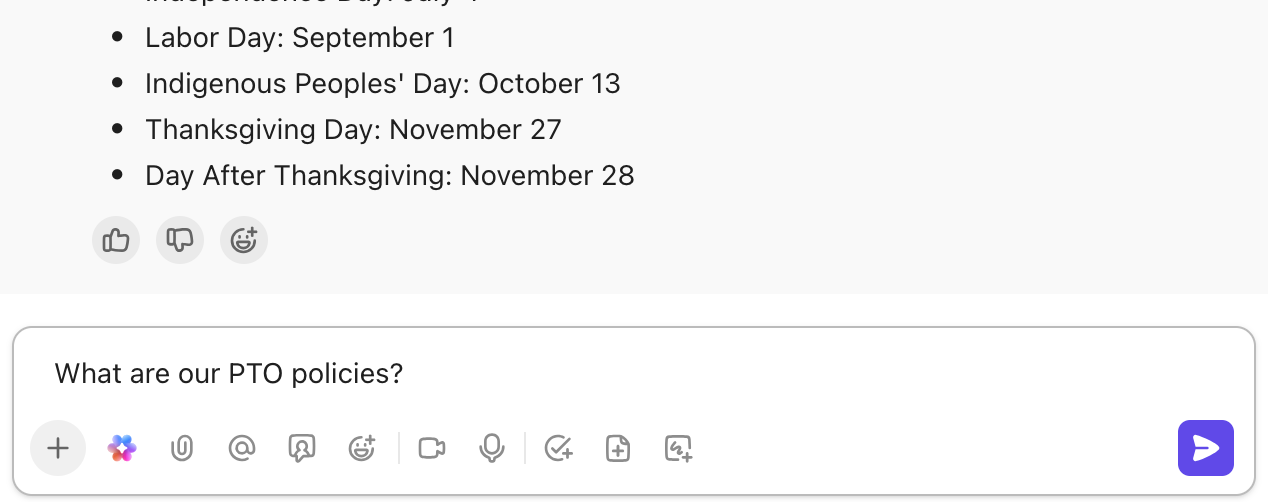Click the Indigenous Peoples' Day: October 13 entry

pos(382,84)
